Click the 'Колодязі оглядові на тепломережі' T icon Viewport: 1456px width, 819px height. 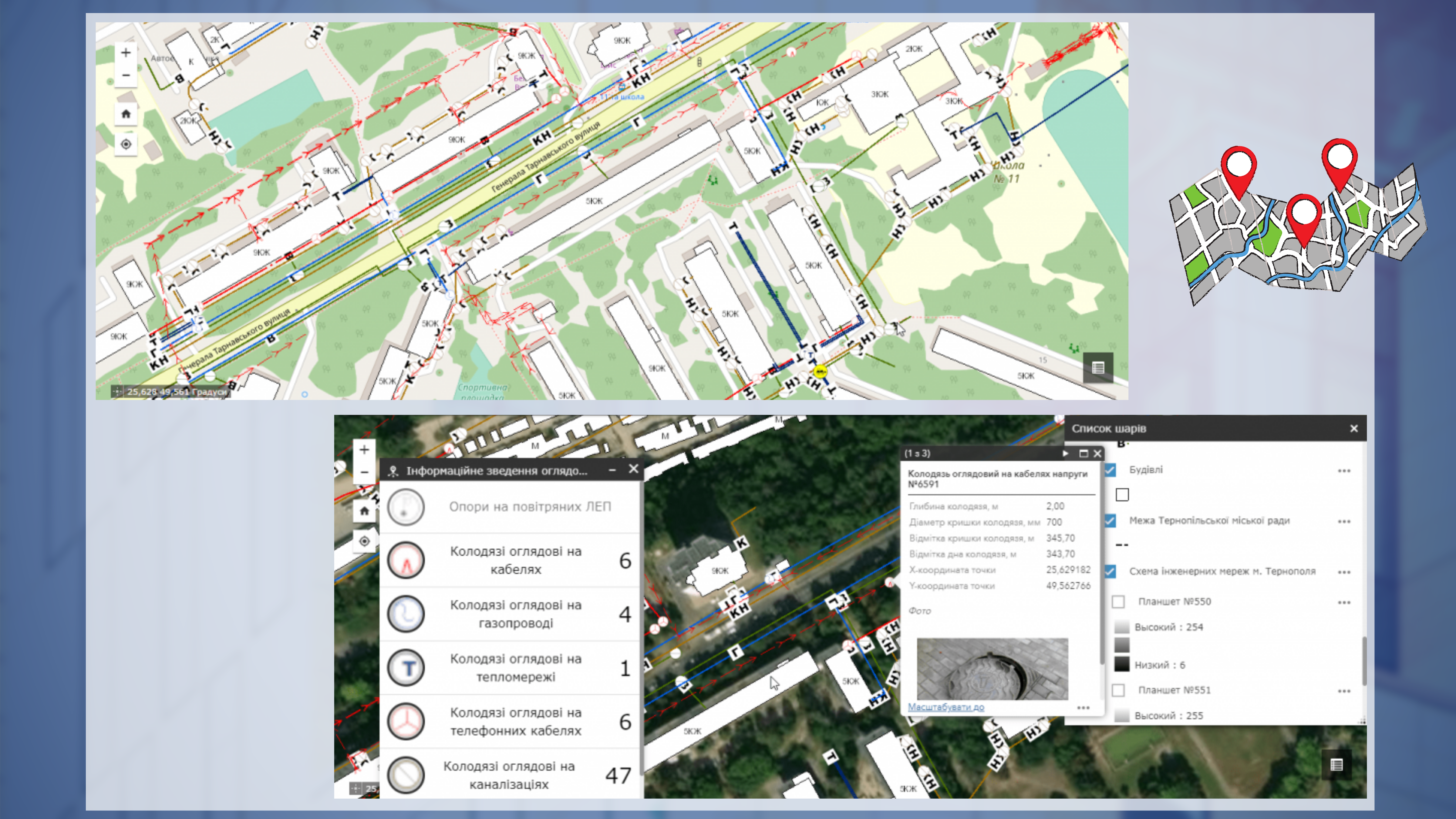pyautogui.click(x=406, y=668)
